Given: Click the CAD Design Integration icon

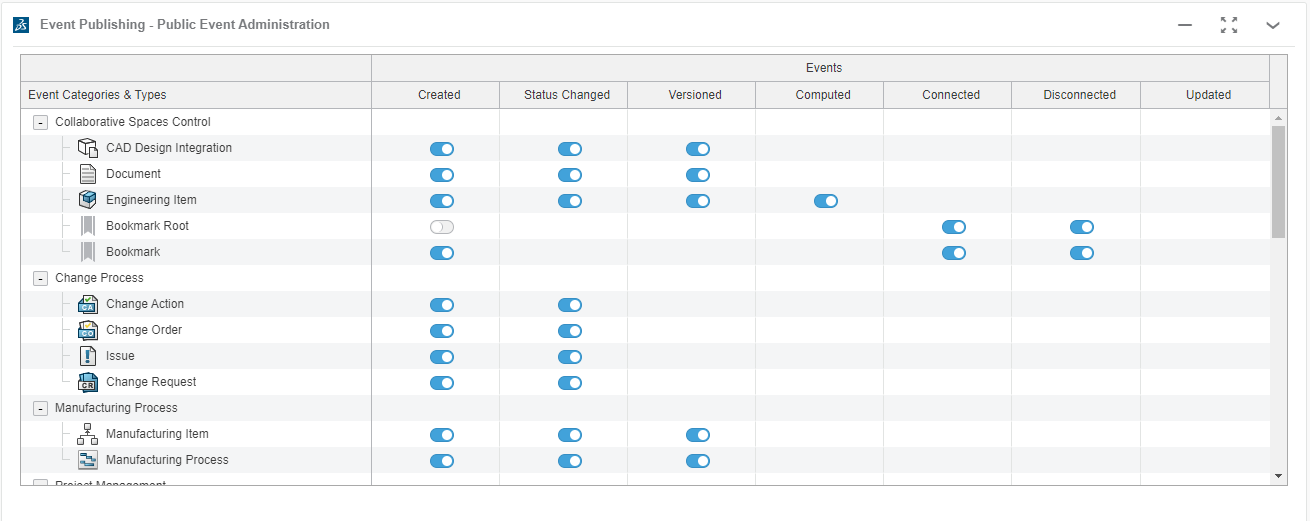Looking at the screenshot, I should coord(88,148).
